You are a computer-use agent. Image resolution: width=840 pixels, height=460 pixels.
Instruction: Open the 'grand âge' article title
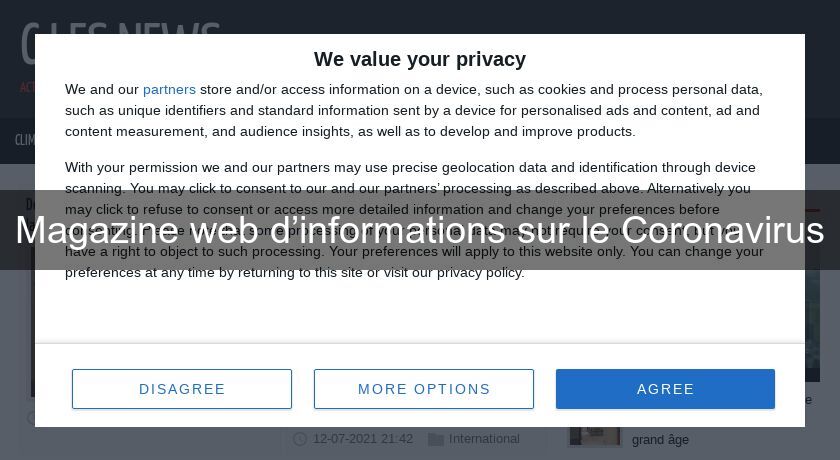[660, 439]
